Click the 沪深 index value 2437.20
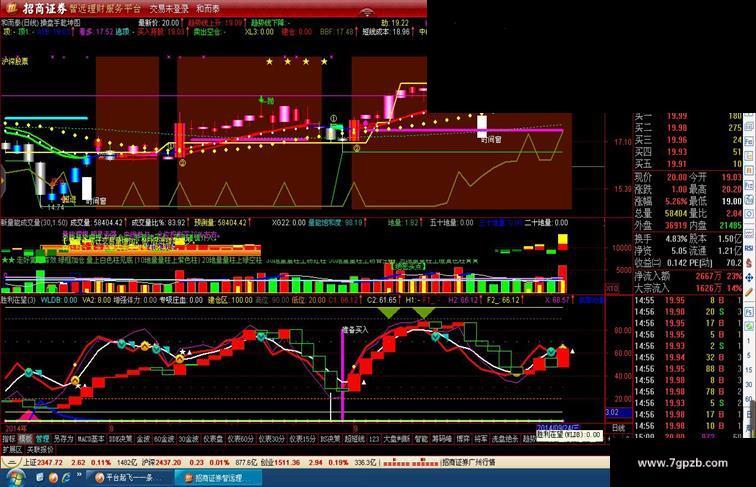756x487 pixels. (168, 462)
